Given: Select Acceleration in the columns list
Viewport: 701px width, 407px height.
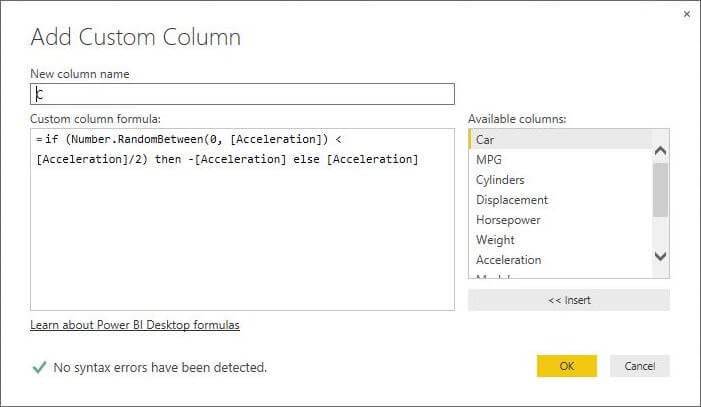Looking at the screenshot, I should tap(509, 259).
